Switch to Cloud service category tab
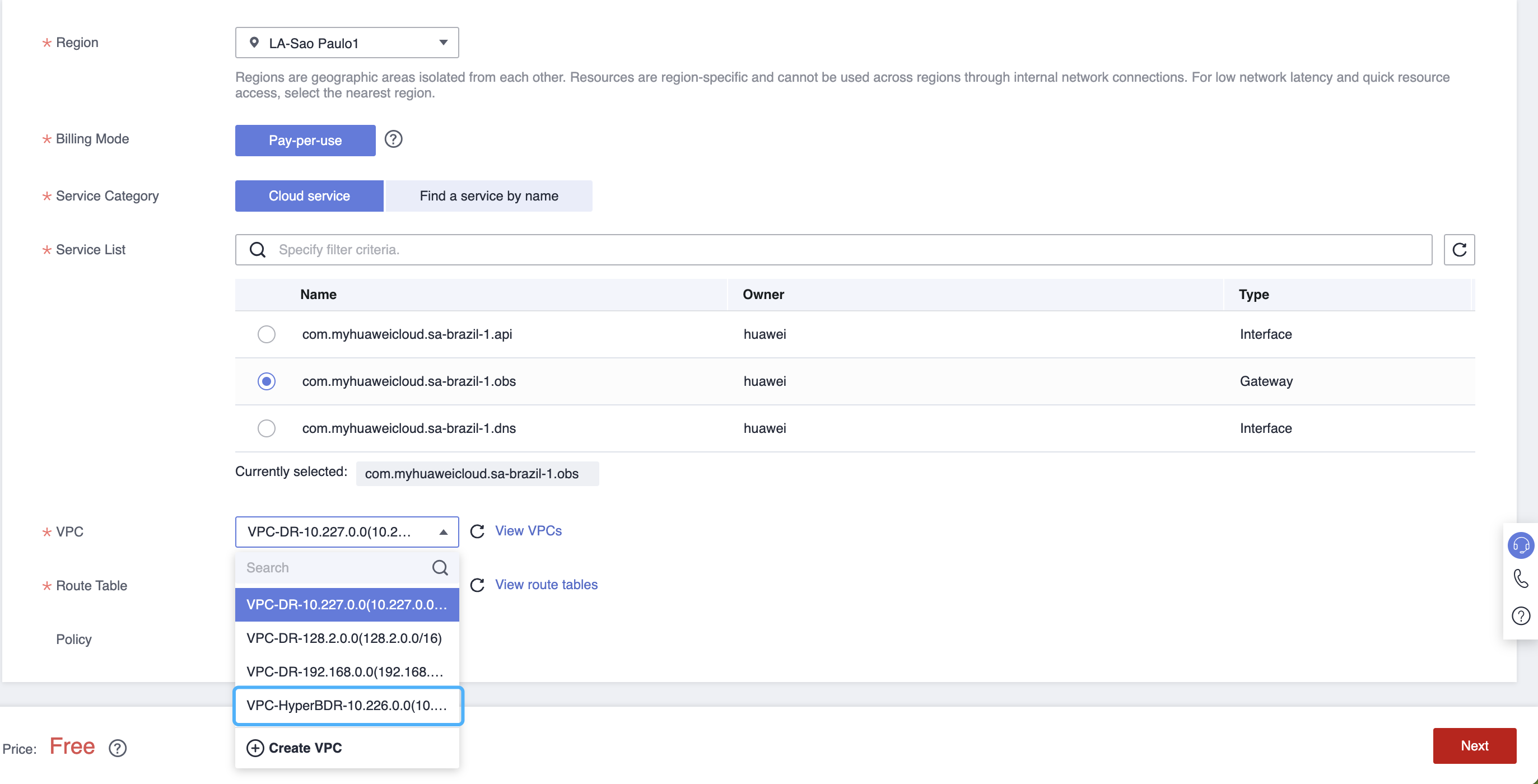Screen dimensions: 1538x784 coord(309,195)
